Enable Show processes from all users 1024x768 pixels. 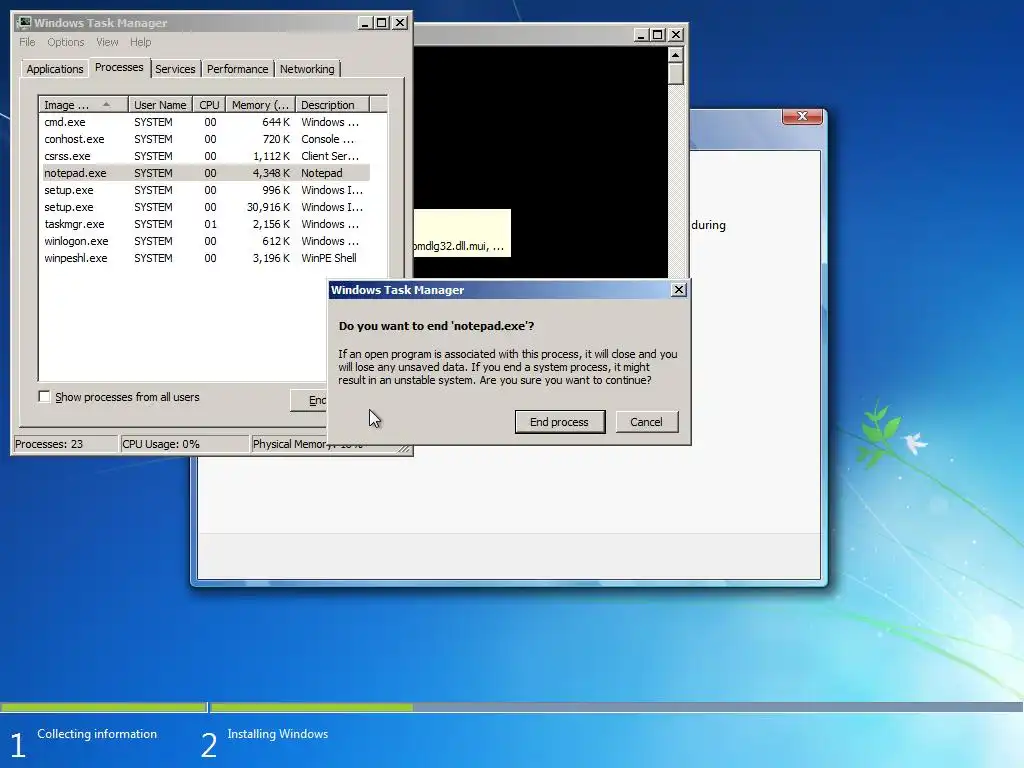coord(44,396)
